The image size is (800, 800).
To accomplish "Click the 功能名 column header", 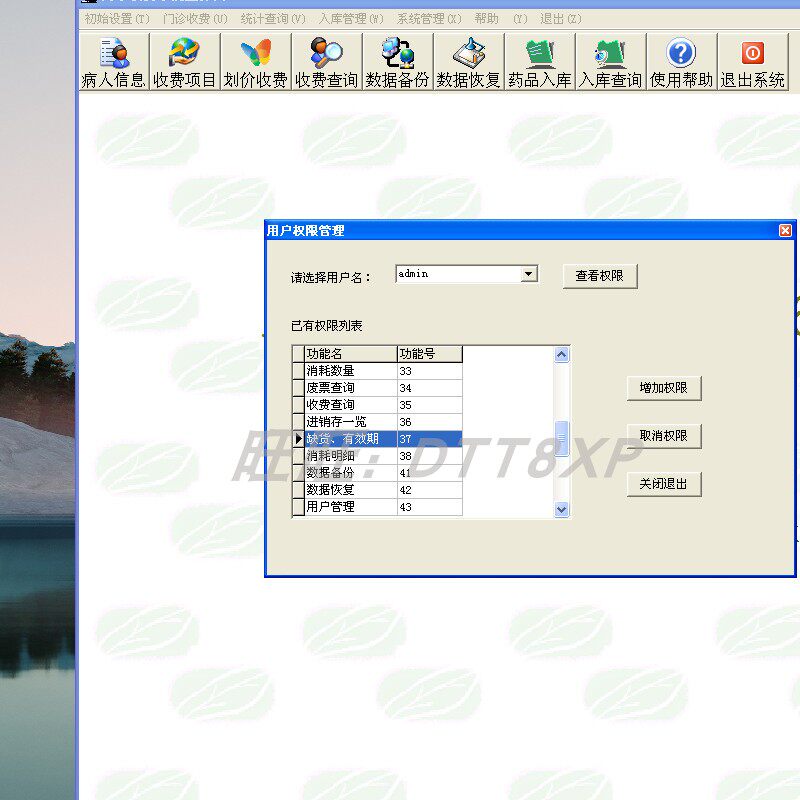I will tap(351, 354).
